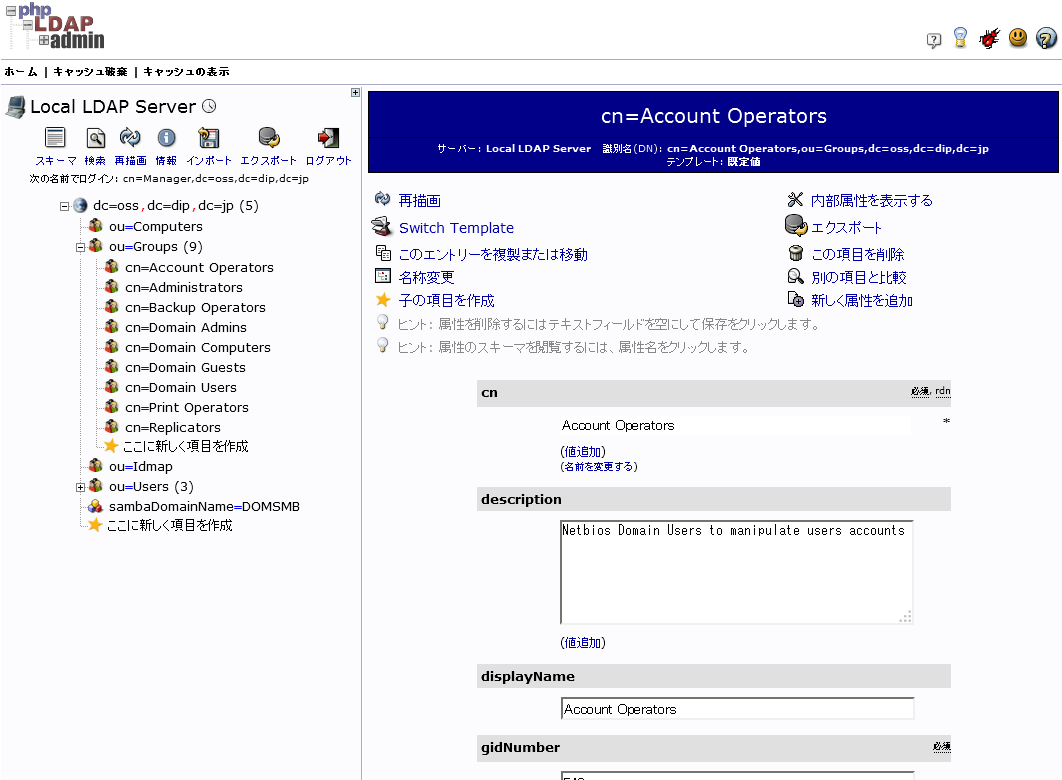This screenshot has height=780, width=1062.
Task: Click the small plus toggle atop the tree panel
Action: [x=356, y=92]
